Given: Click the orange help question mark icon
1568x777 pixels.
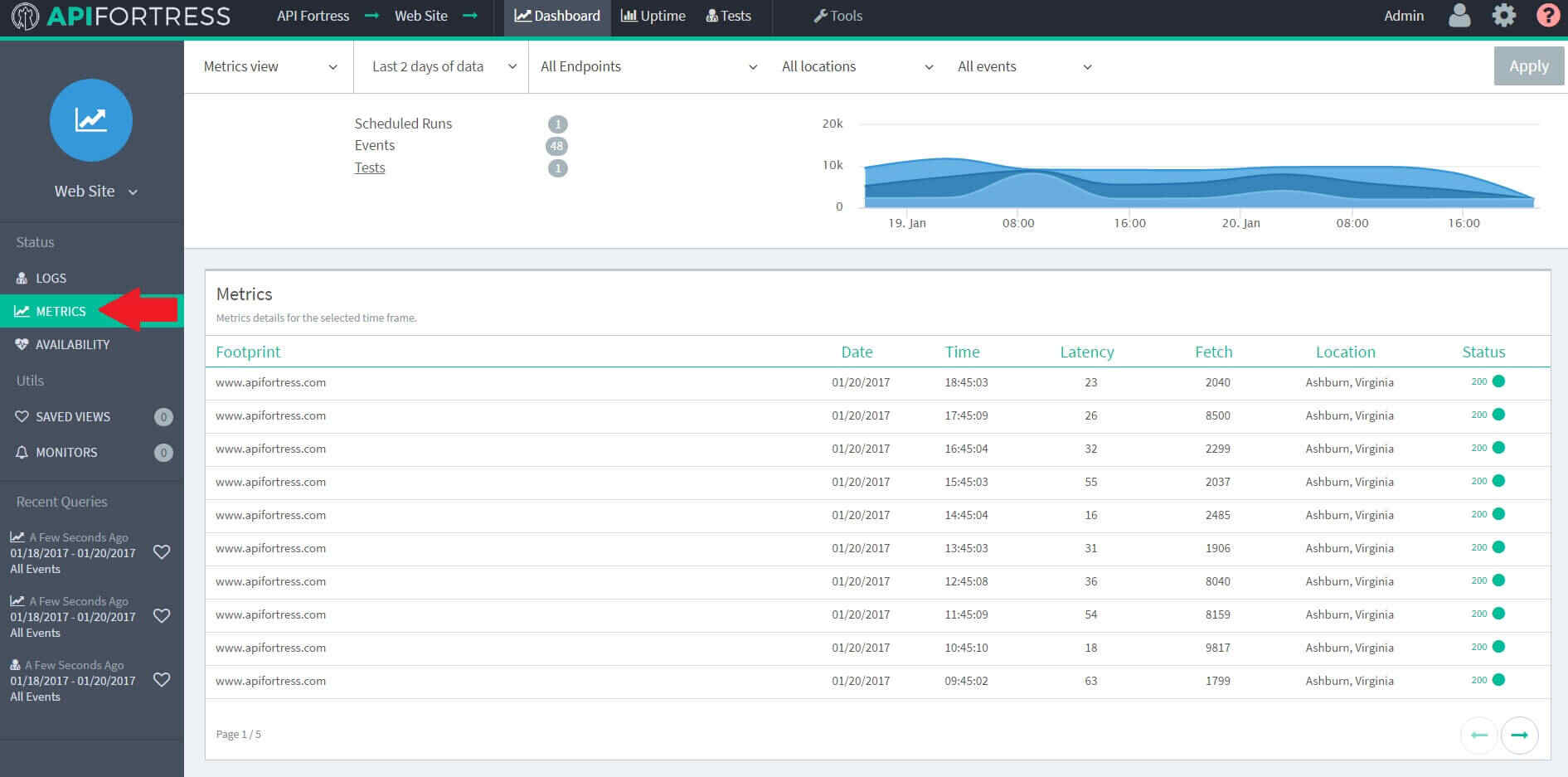Looking at the screenshot, I should point(1547,16).
